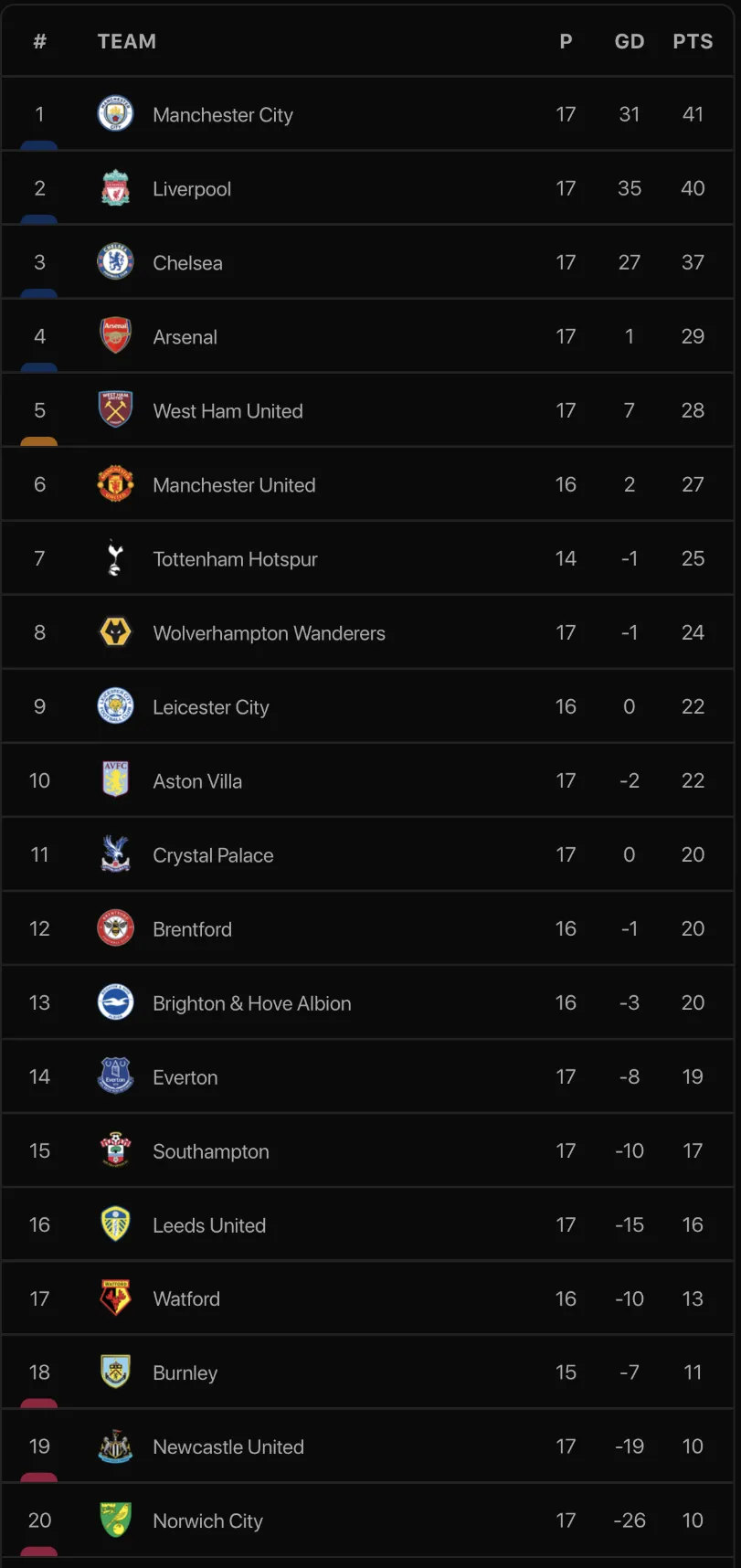Click the Watford club crest
The width and height of the screenshot is (741, 1568).
[115, 1298]
